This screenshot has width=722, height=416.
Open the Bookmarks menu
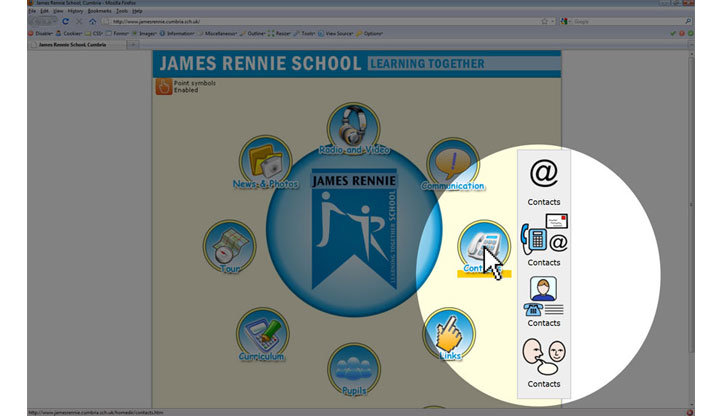pos(99,11)
